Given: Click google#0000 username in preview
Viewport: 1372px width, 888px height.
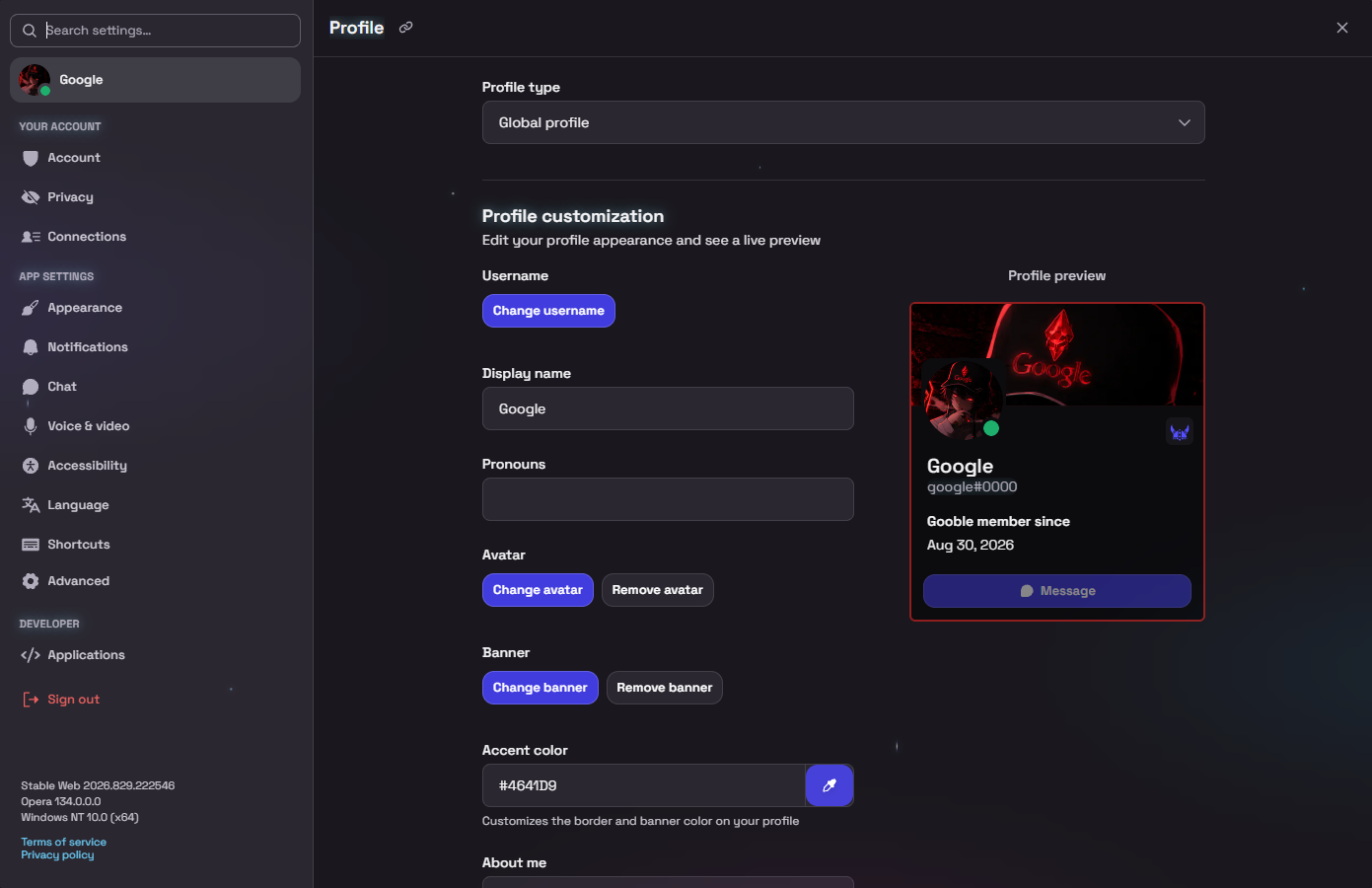Looking at the screenshot, I should 973,486.
